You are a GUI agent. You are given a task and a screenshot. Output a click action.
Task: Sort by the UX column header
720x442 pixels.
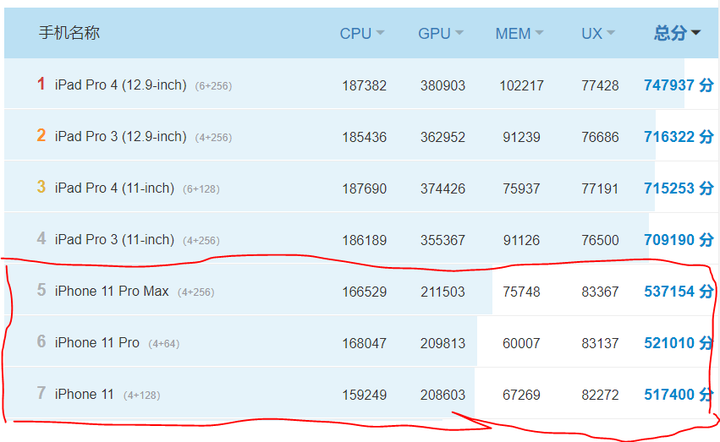(x=598, y=34)
